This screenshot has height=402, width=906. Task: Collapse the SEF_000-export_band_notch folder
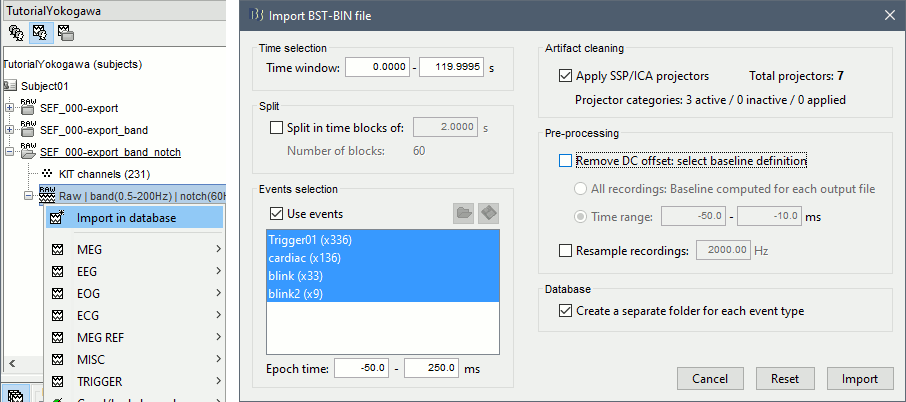tap(11, 152)
